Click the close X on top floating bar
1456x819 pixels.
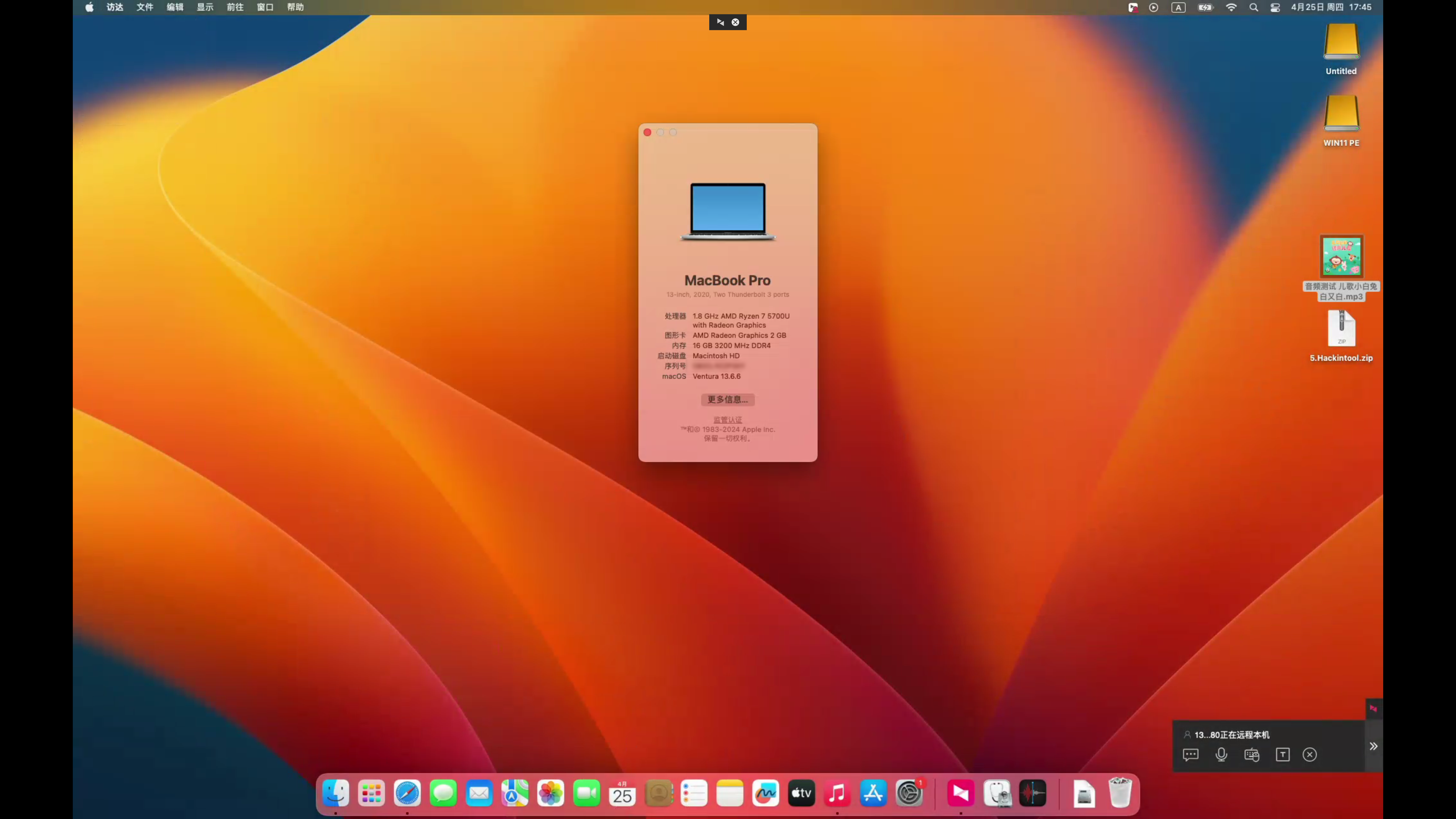tap(735, 22)
